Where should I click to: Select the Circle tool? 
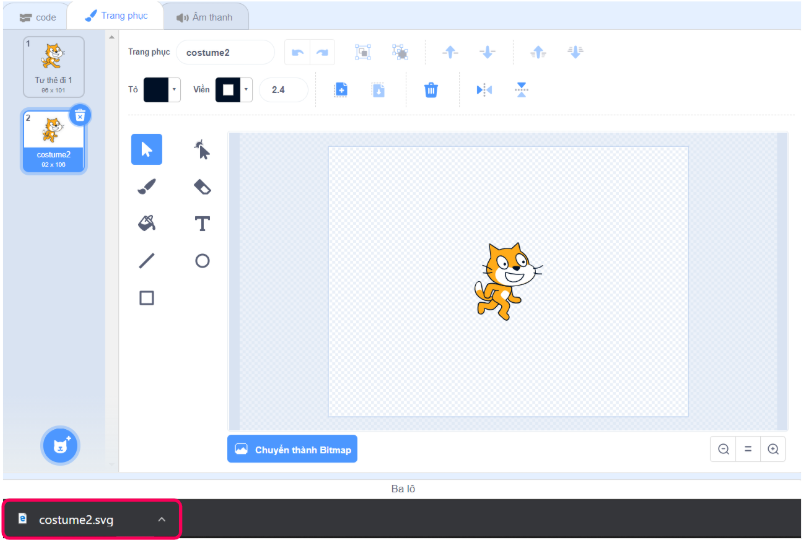(202, 261)
